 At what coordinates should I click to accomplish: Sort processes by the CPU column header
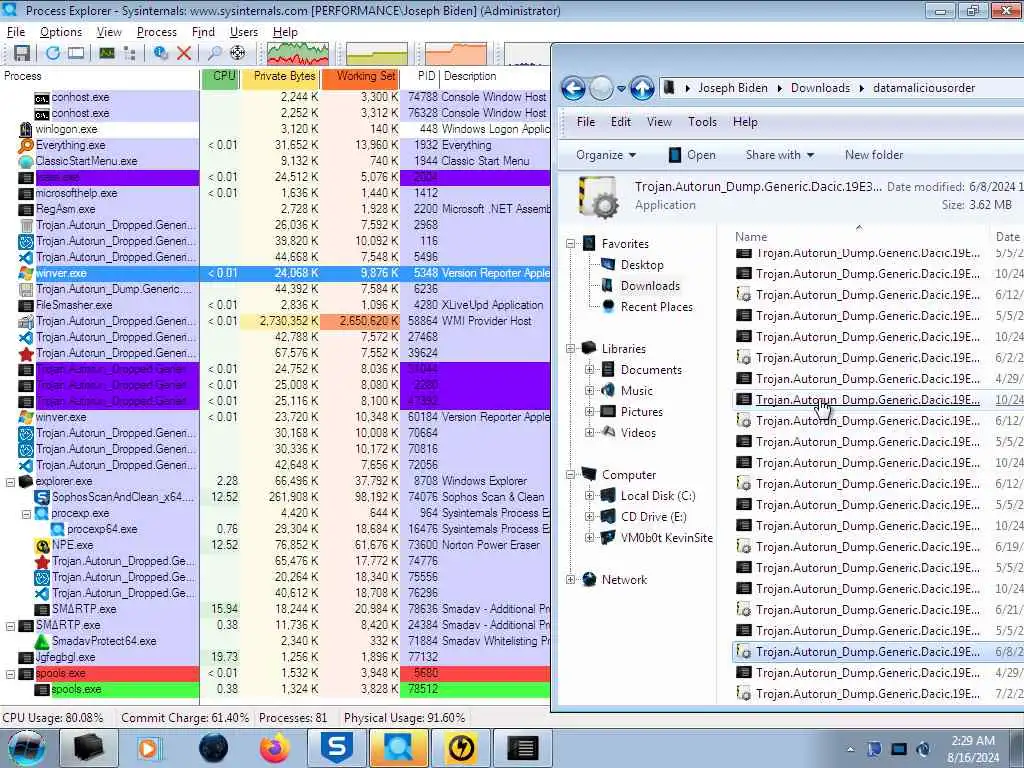[x=220, y=76]
